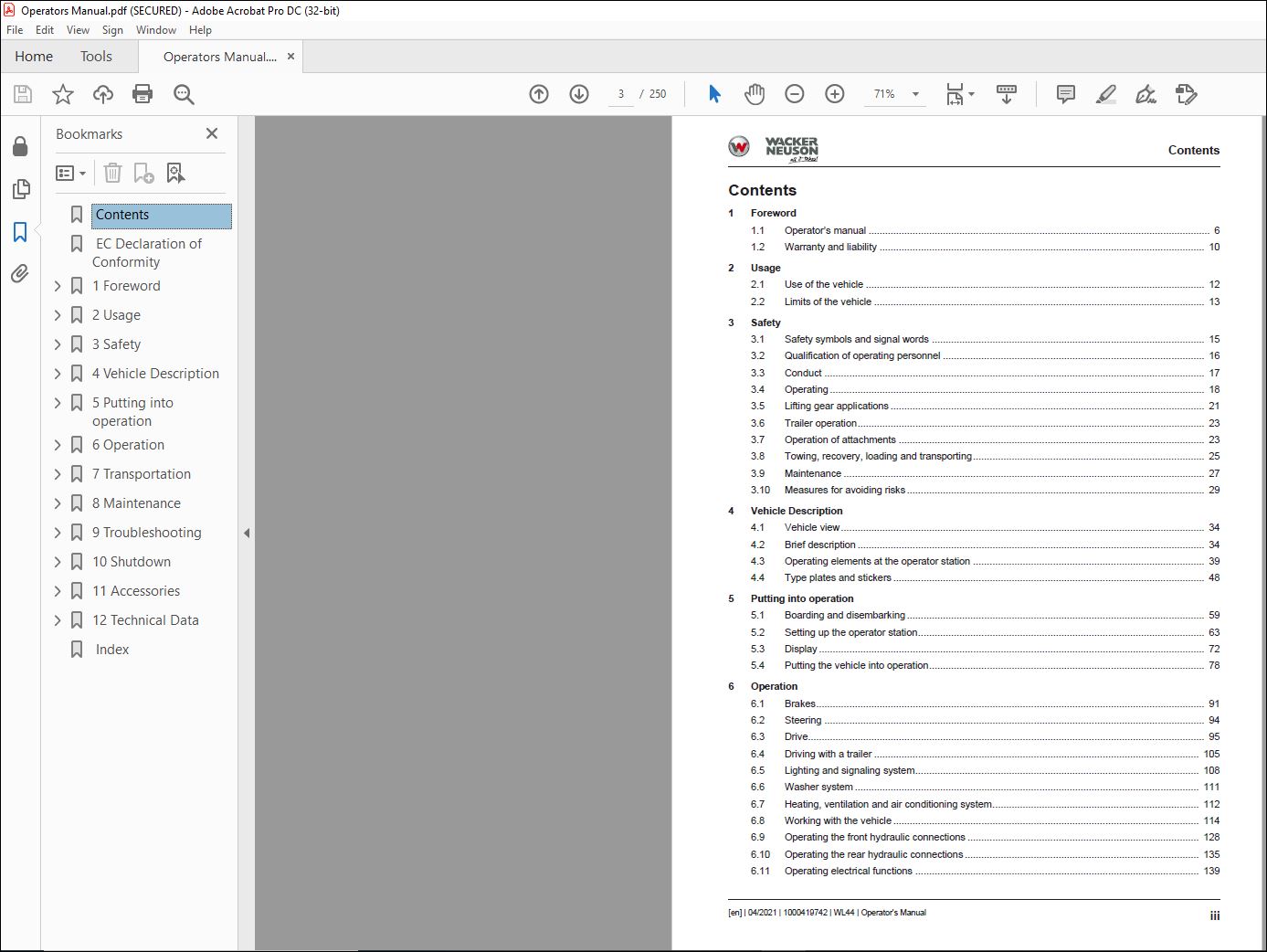
Task: Open the Attachments paperclip panel
Action: click(x=20, y=273)
